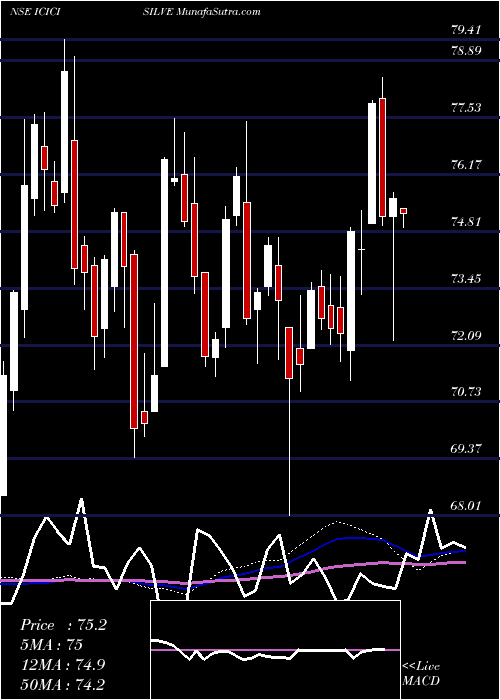The image size is (500, 700).
Task: Click the 73.45 price level label
Action: coord(466,279)
